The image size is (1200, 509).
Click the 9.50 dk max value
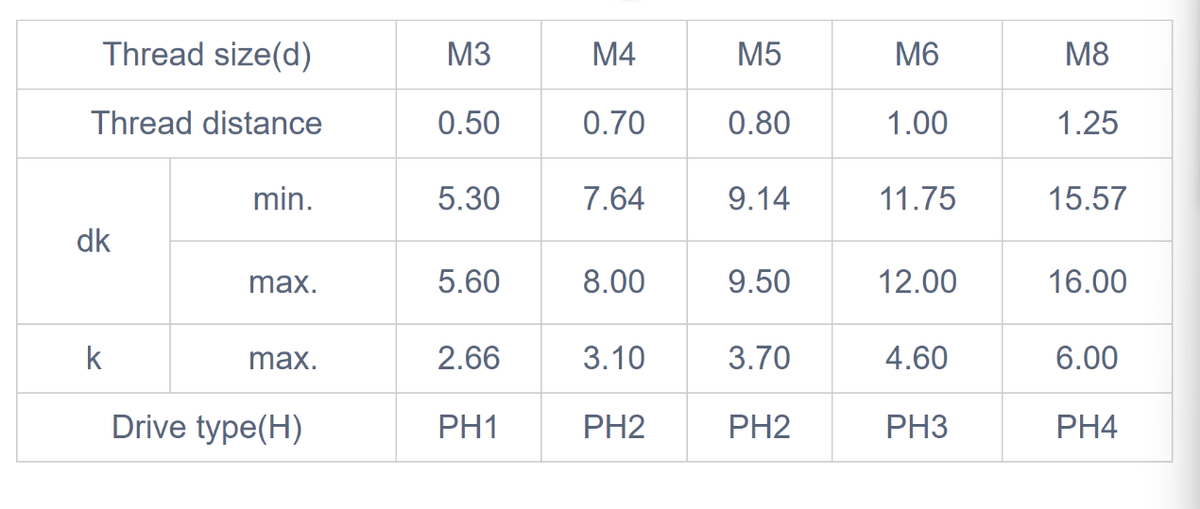[x=759, y=282]
